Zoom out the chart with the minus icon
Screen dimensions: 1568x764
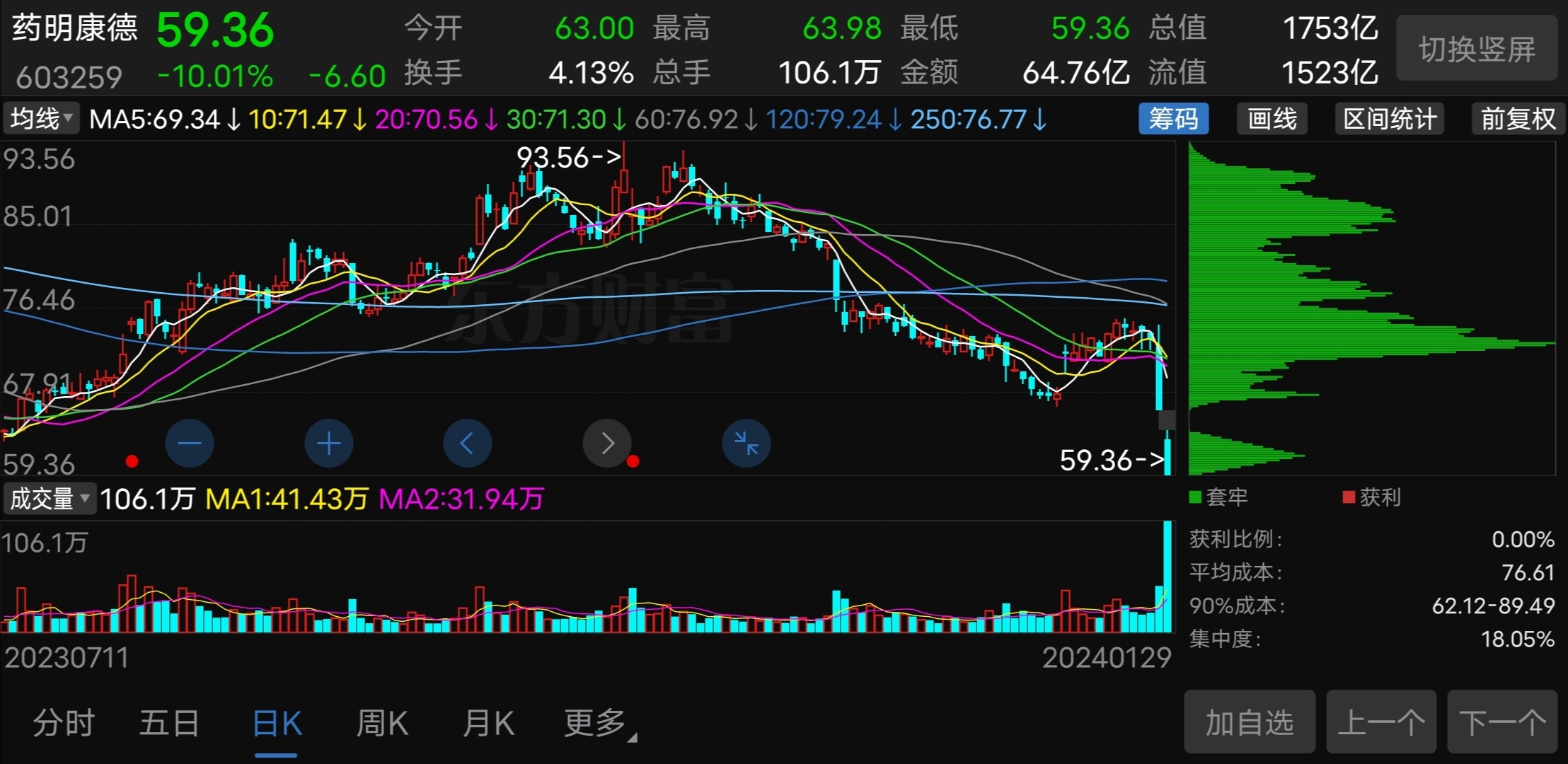pos(189,443)
